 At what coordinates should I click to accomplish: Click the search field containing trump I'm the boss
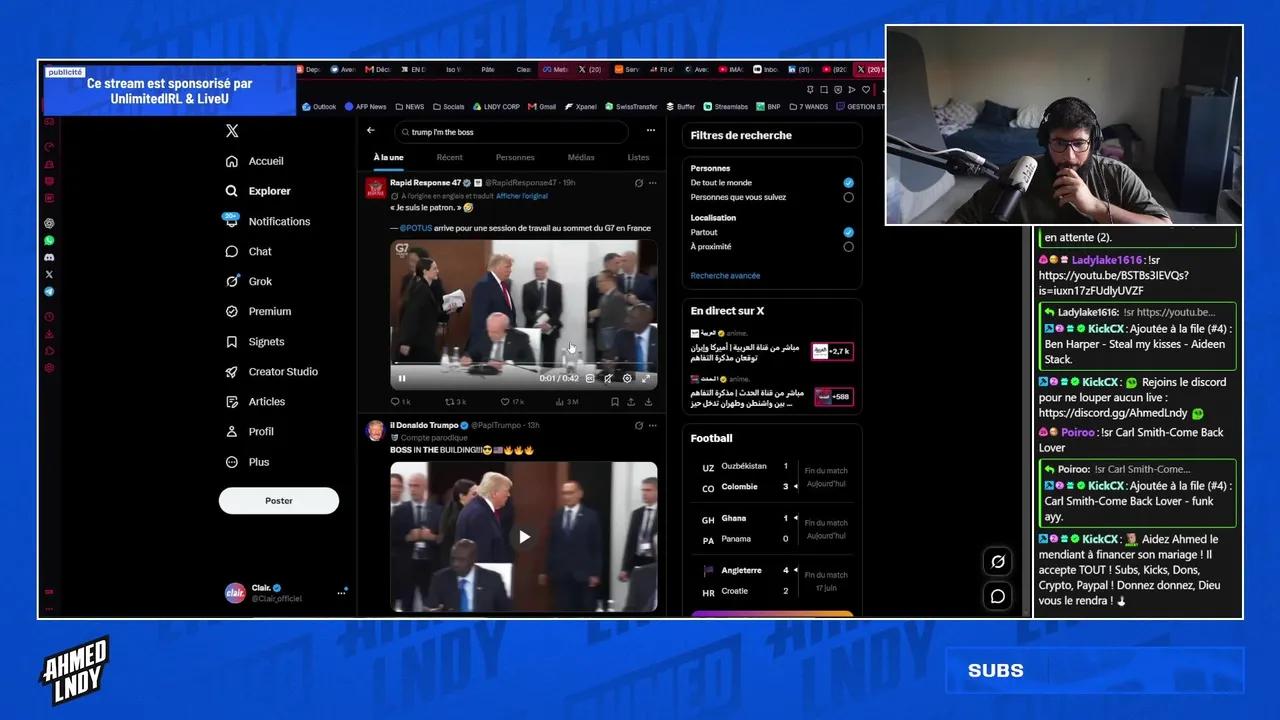511,132
